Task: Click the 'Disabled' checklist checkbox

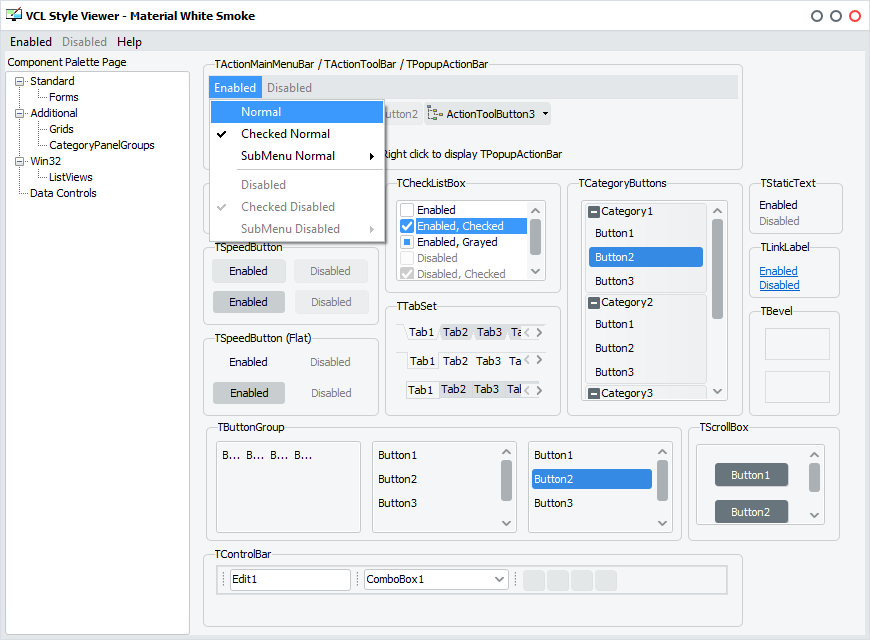Action: pyautogui.click(x=407, y=258)
